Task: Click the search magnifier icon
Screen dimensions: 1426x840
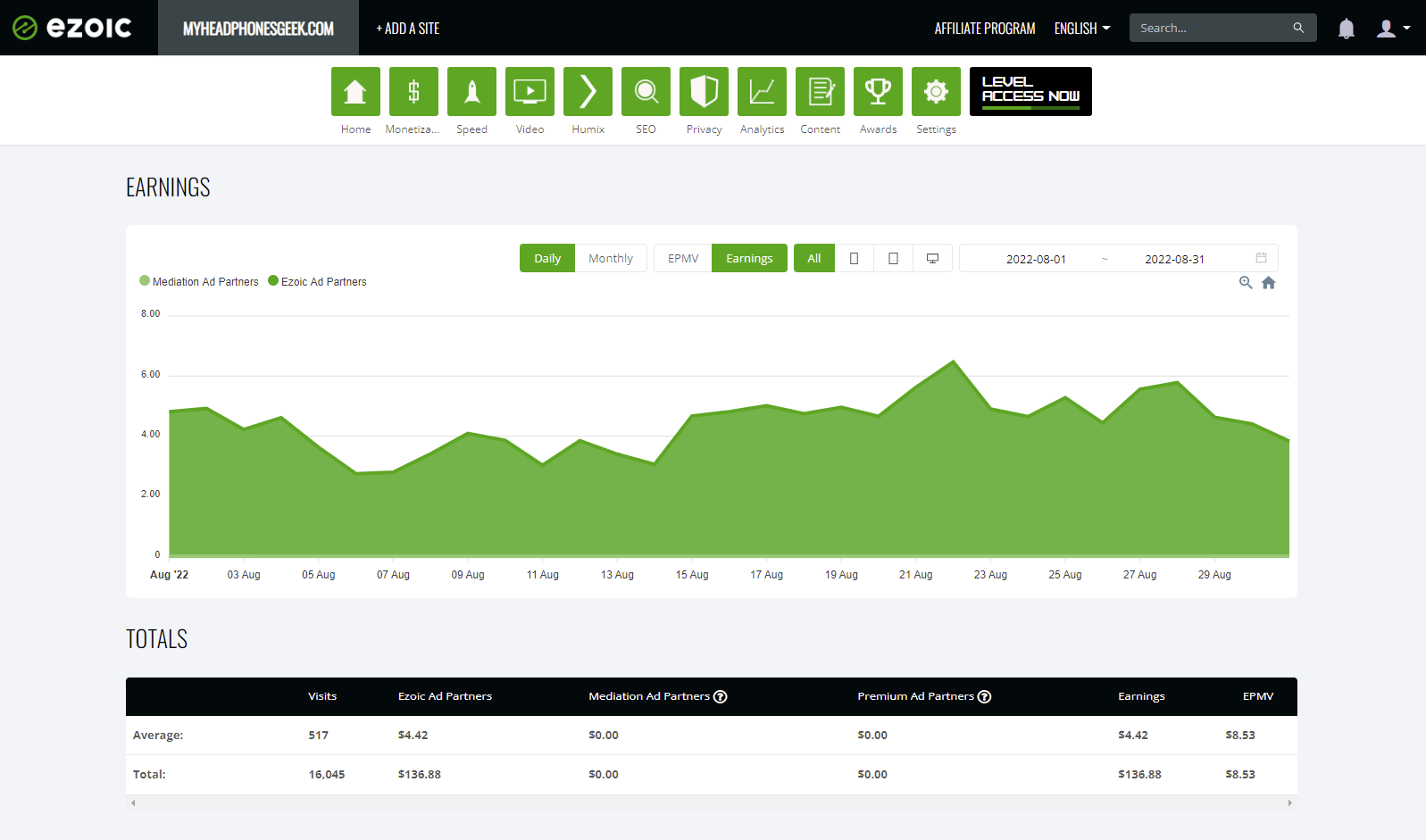Action: pyautogui.click(x=1298, y=28)
